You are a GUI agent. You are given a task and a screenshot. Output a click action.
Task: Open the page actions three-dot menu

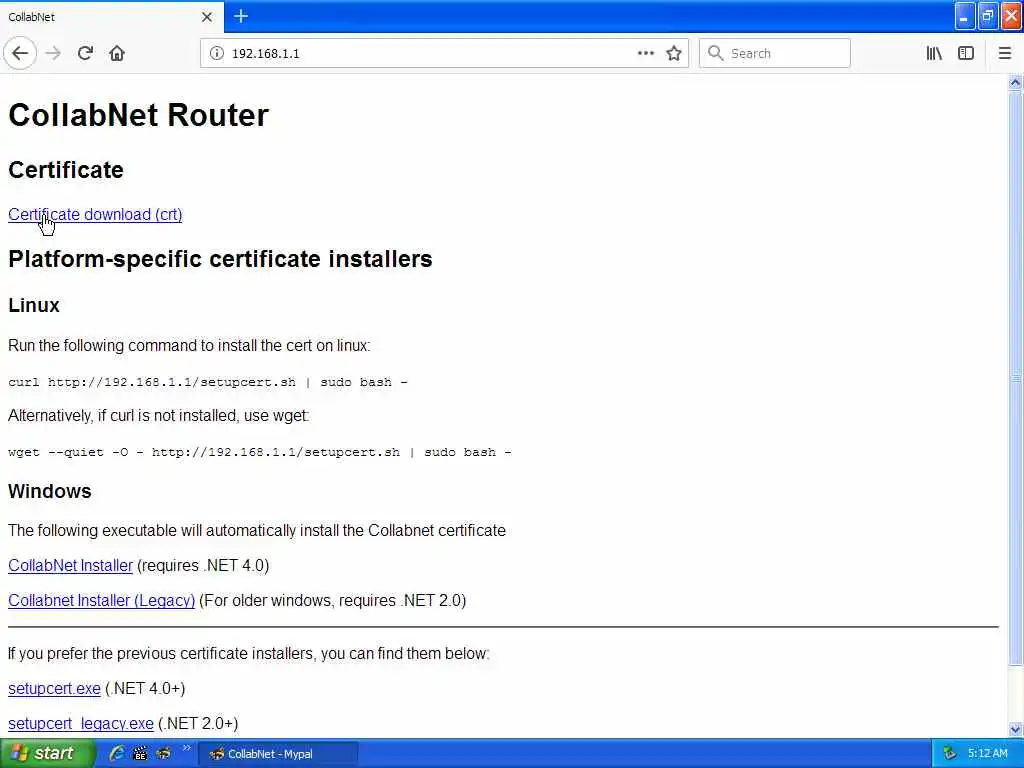(x=645, y=53)
